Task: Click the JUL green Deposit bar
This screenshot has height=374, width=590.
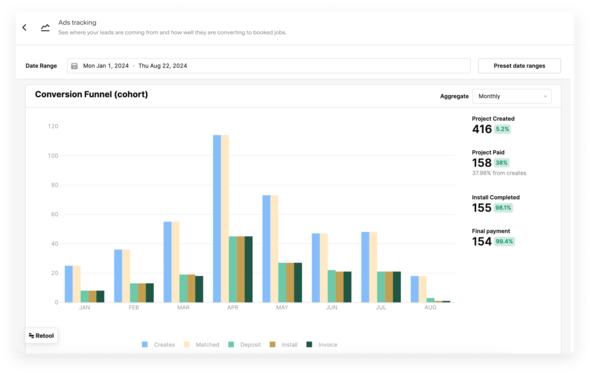Action: point(381,287)
